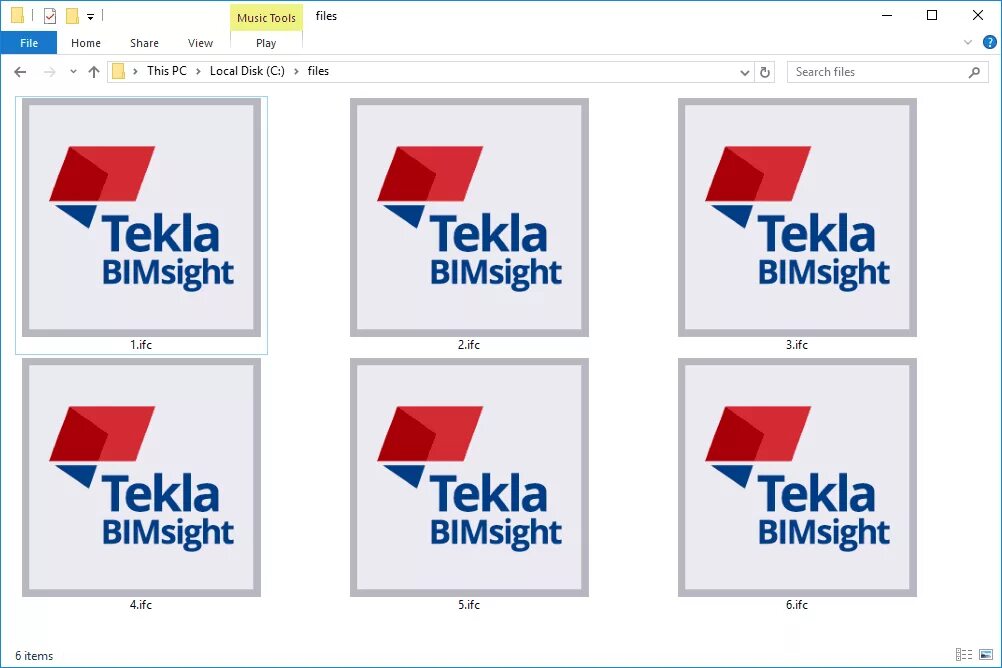Refresh the files folder
The width and height of the screenshot is (1002, 668).
click(765, 72)
